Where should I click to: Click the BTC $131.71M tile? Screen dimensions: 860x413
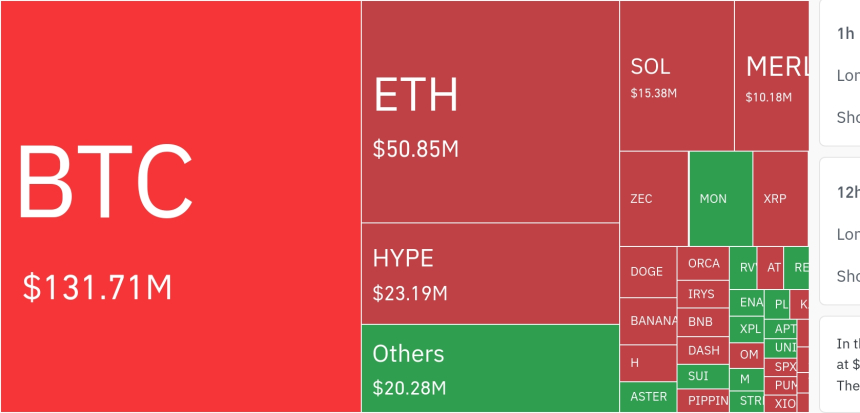(180, 206)
